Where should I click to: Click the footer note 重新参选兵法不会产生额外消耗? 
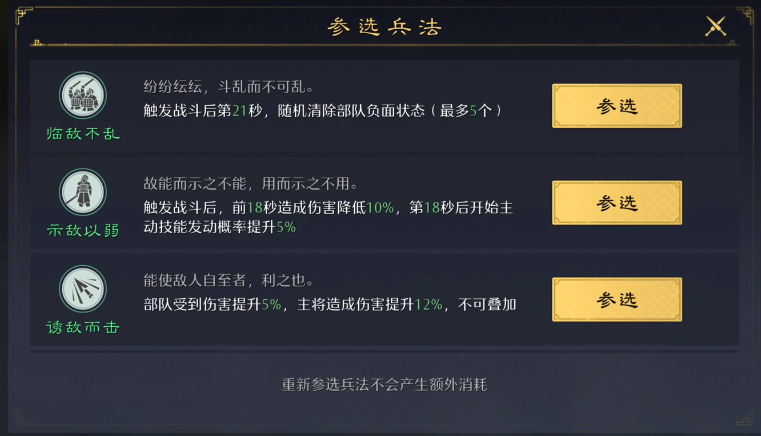coord(384,384)
